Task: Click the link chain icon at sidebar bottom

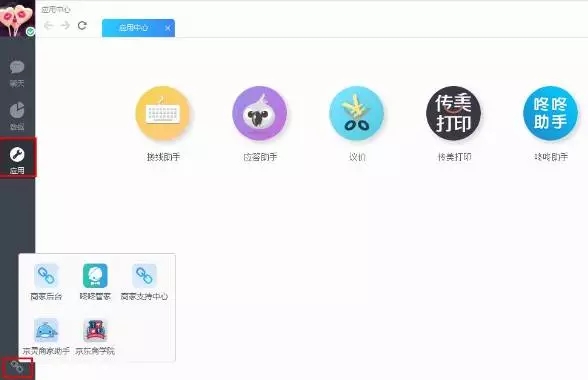Action: point(17,367)
